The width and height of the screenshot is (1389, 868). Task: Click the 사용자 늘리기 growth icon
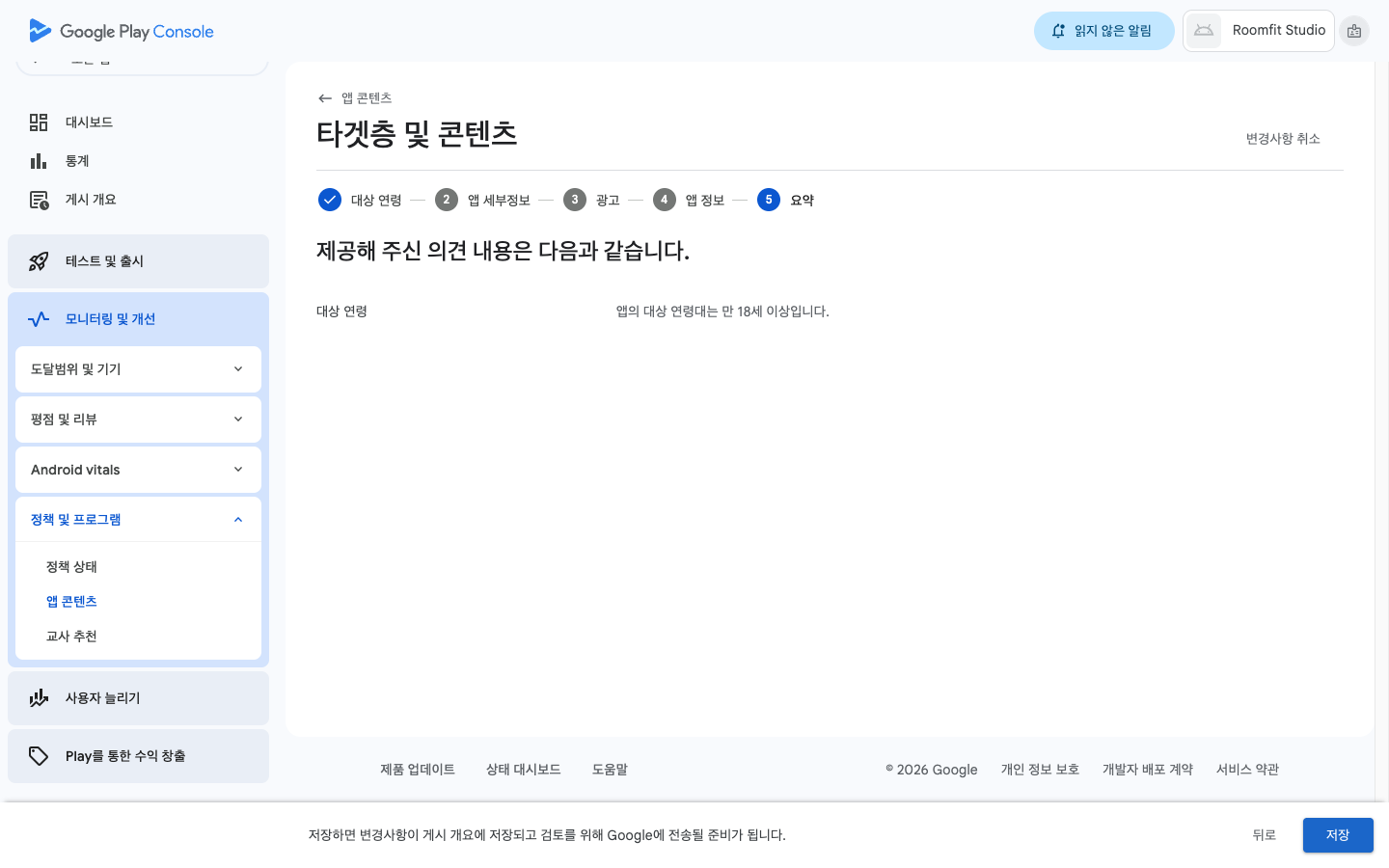tap(39, 698)
